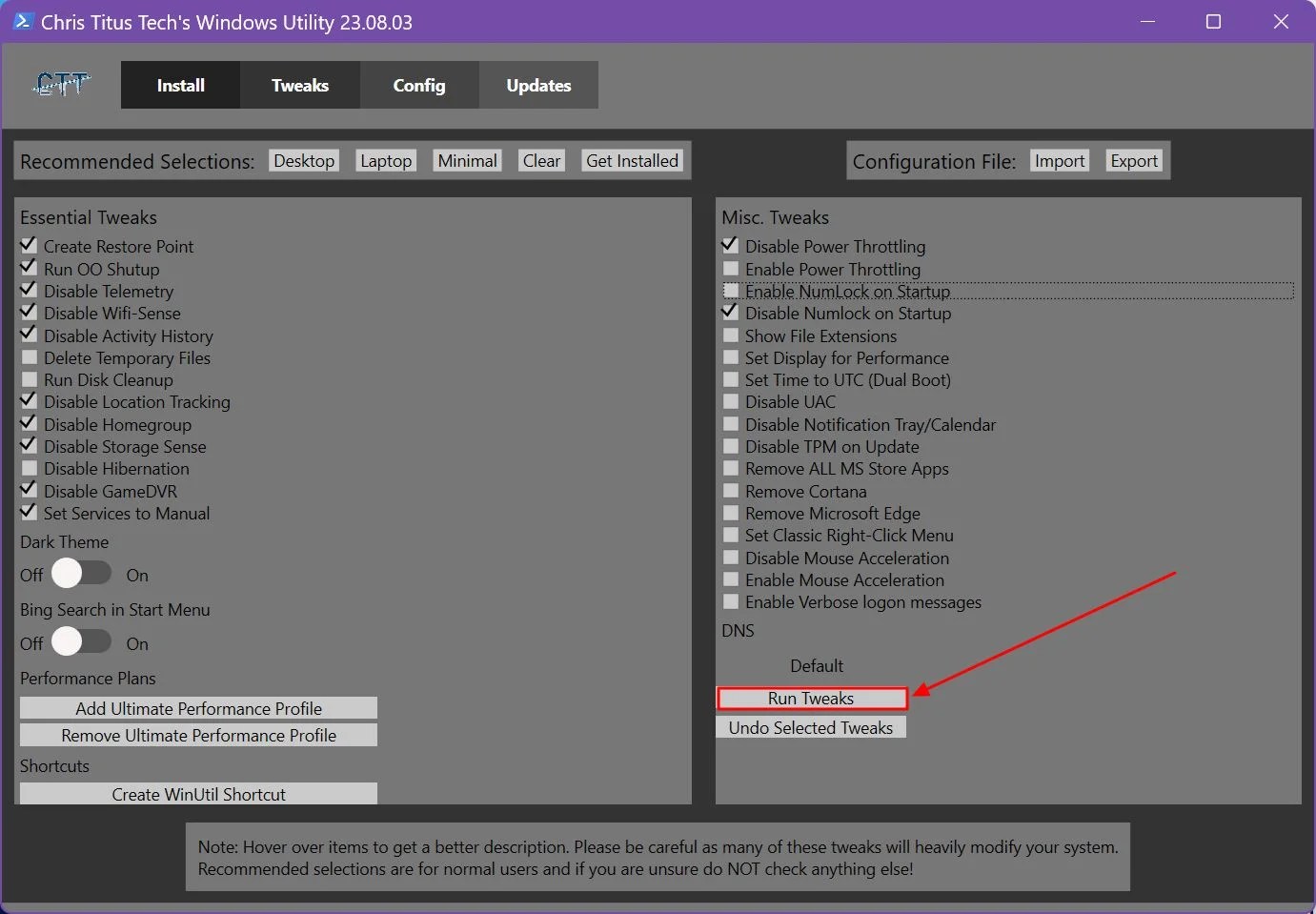Enable Bing Search in Start Menu toggle
The image size is (1316, 914).
[81, 642]
